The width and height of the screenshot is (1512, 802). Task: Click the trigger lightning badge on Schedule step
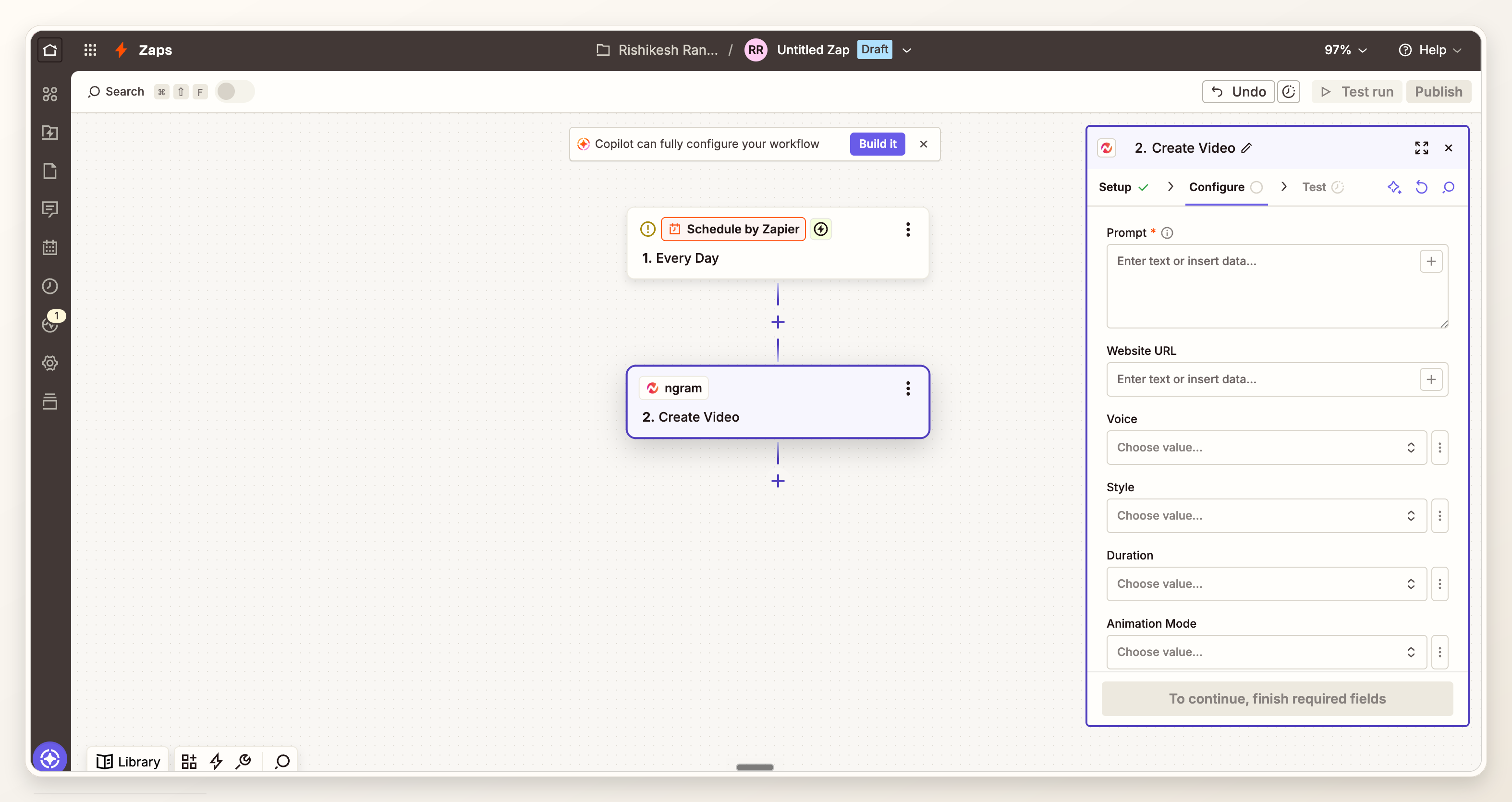[820, 230]
